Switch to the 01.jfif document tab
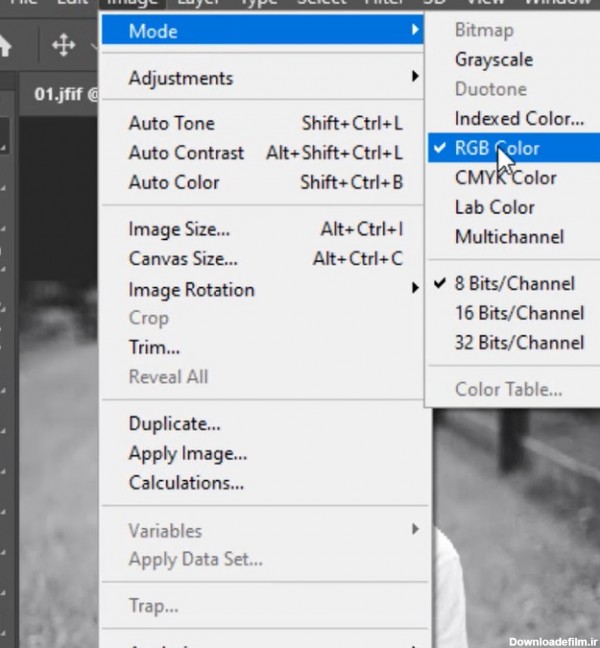Screen dimensions: 600x648 tap(62, 95)
